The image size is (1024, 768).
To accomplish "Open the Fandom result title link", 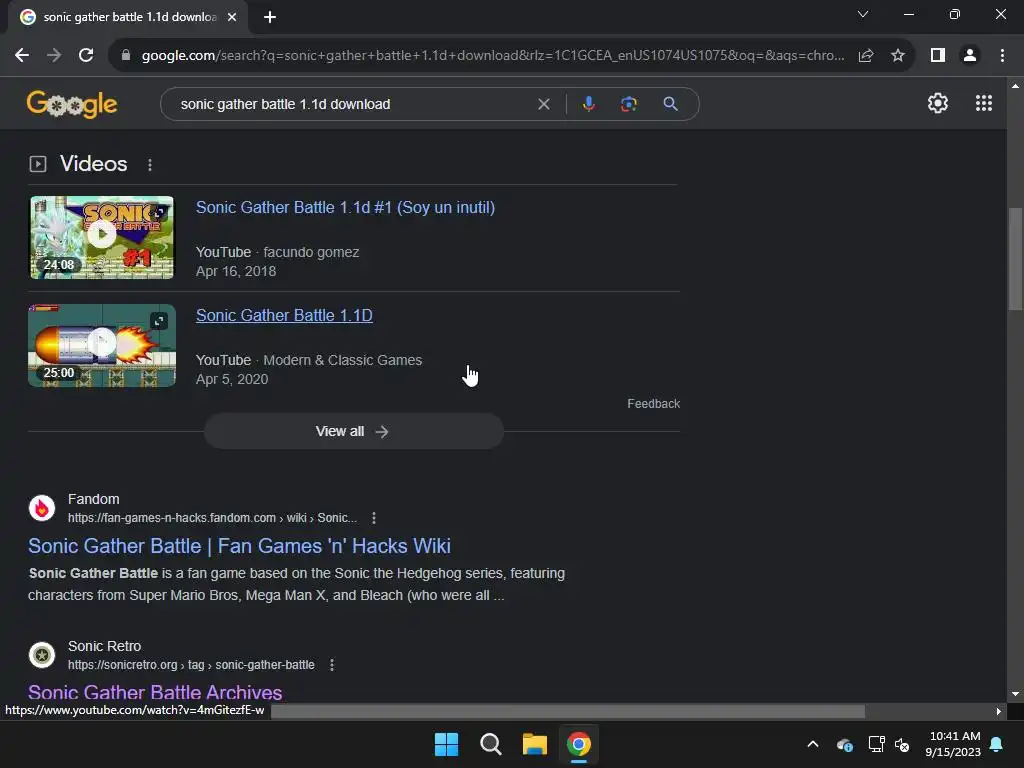I will (239, 546).
